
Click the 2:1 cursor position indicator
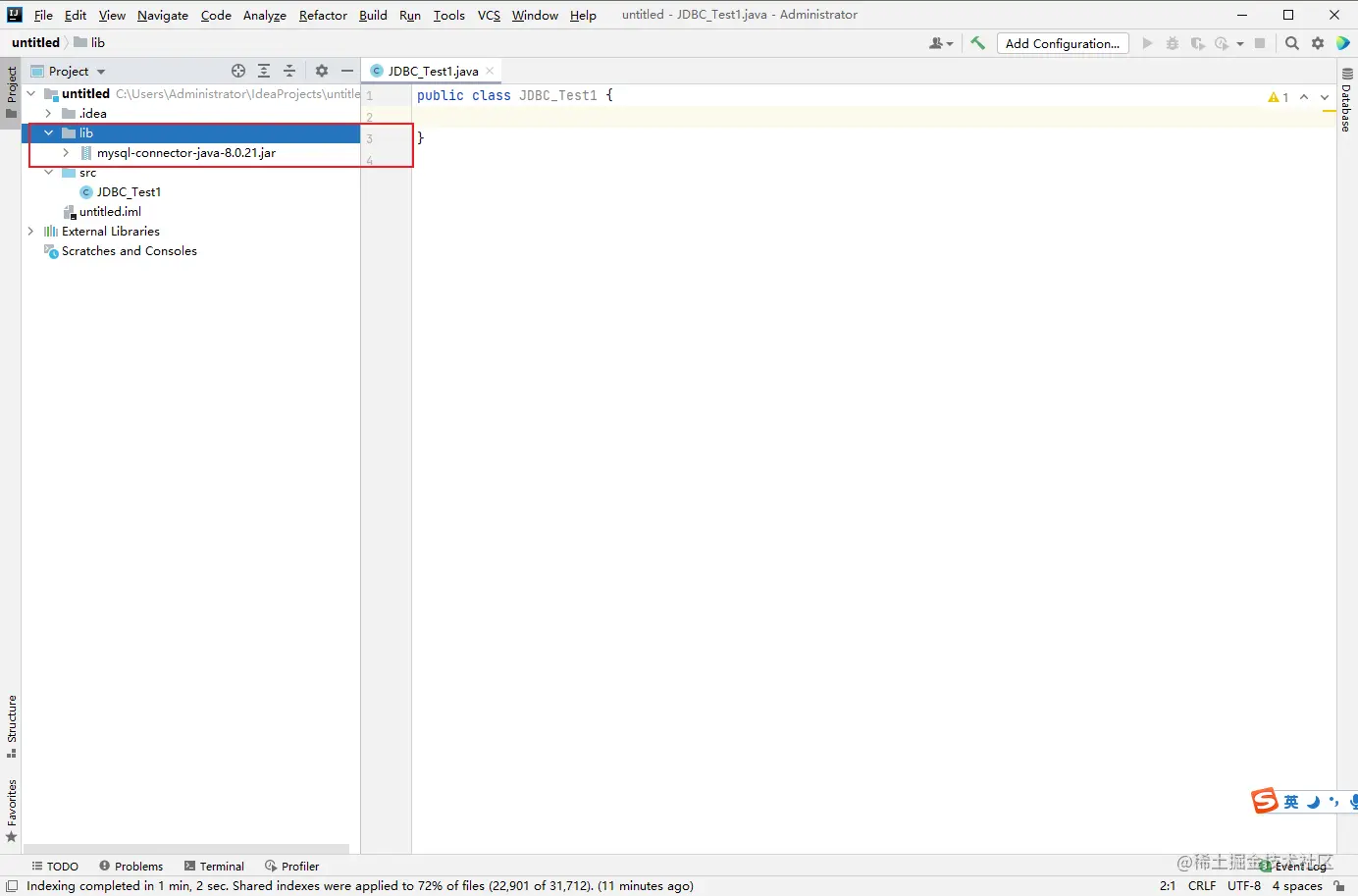point(1168,885)
